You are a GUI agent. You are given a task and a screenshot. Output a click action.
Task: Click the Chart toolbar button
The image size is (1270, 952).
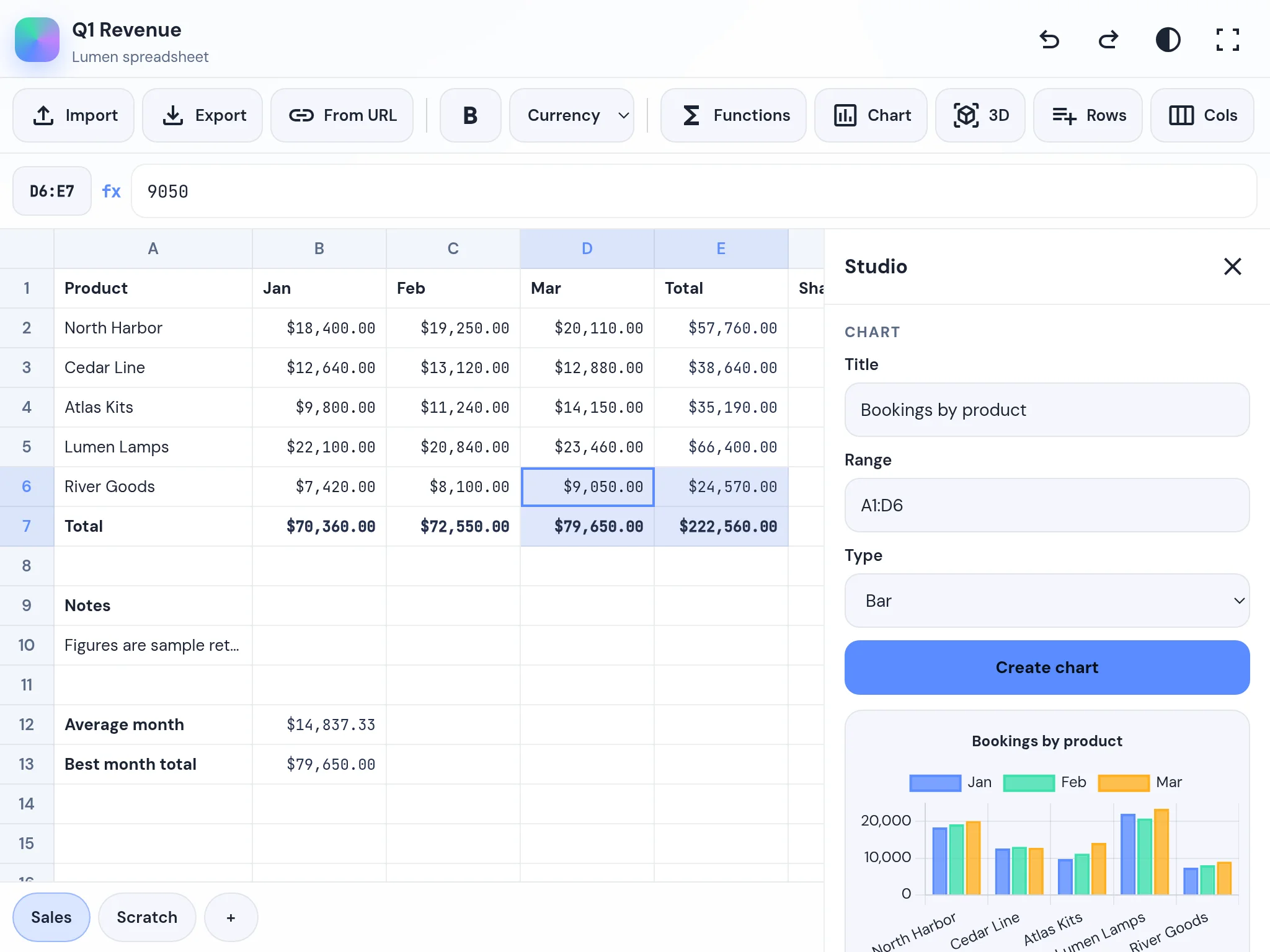[x=871, y=115]
